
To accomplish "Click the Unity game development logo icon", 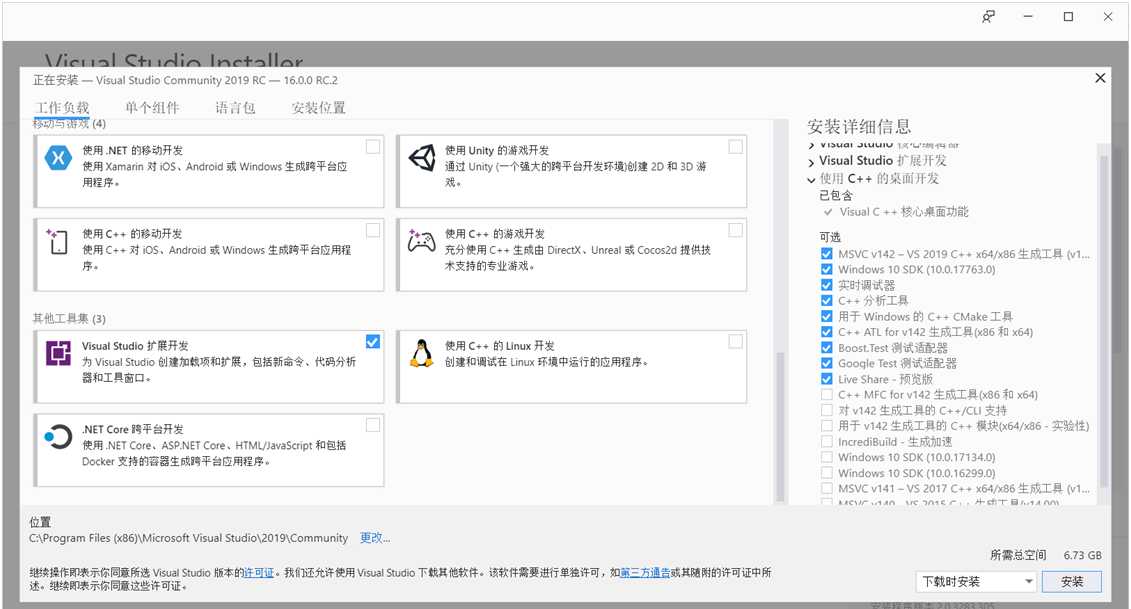I will pos(422,157).
